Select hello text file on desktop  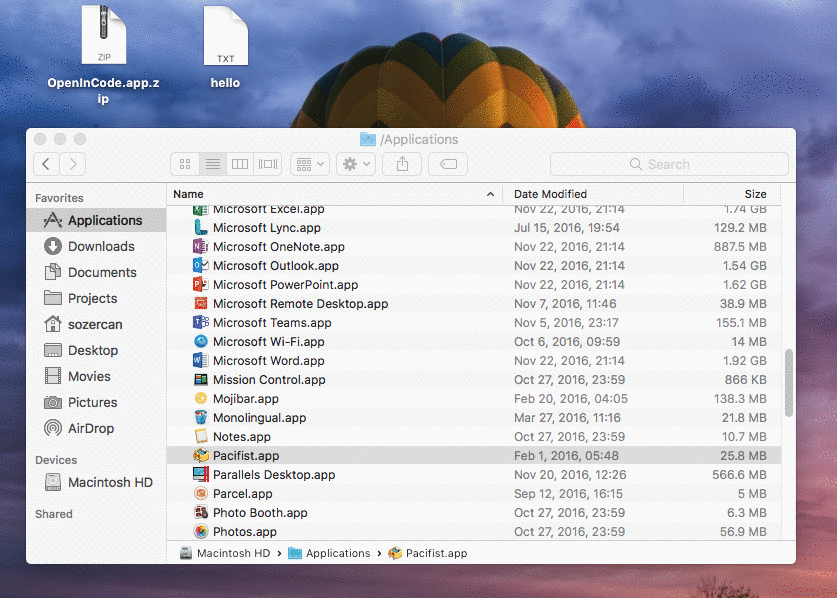pos(225,47)
